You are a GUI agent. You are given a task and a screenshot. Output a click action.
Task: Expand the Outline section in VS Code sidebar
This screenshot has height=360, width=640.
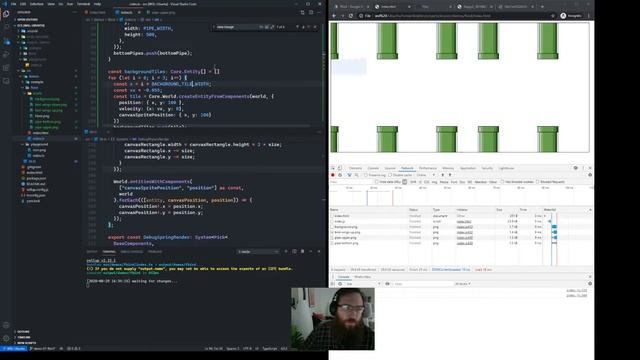pyautogui.click(x=22, y=332)
